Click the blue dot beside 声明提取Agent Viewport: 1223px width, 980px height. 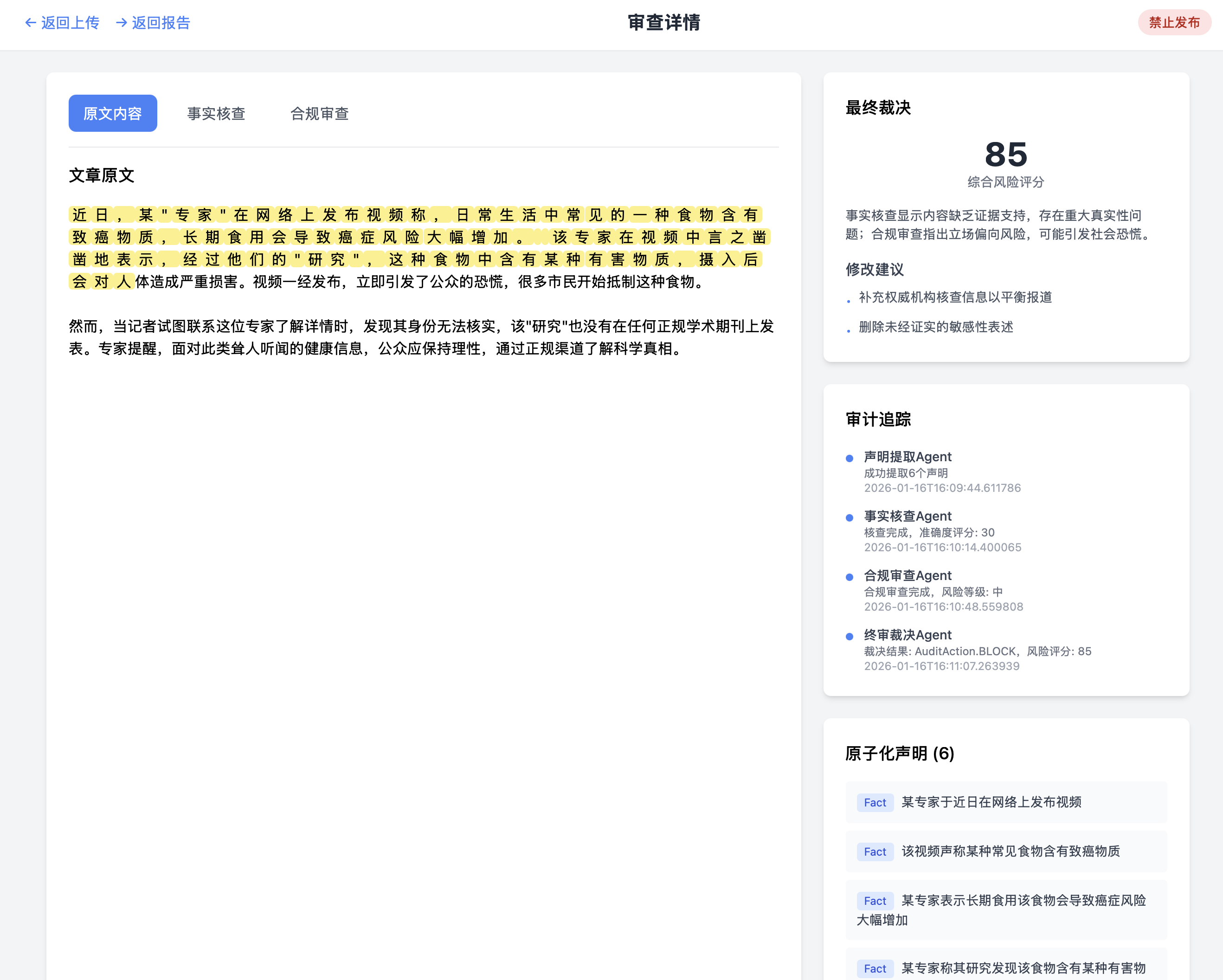pos(849,458)
